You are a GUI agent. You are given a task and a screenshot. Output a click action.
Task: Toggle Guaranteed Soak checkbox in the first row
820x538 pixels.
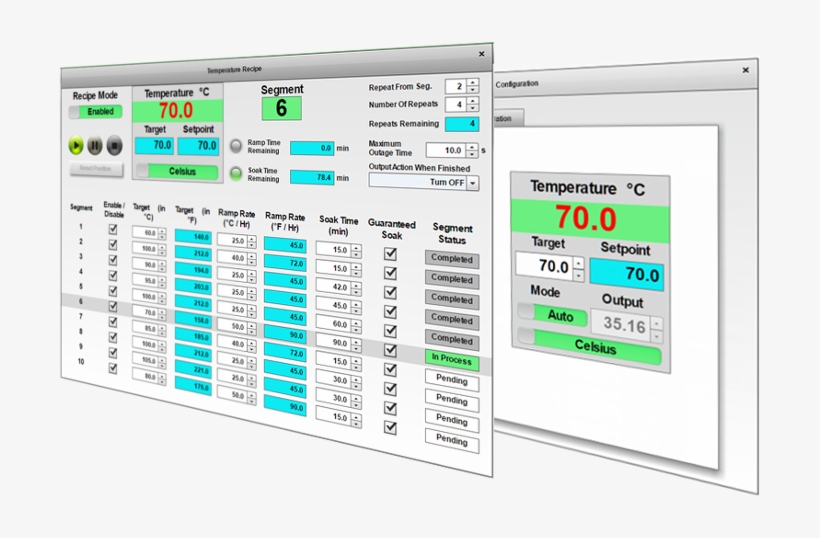tap(391, 254)
